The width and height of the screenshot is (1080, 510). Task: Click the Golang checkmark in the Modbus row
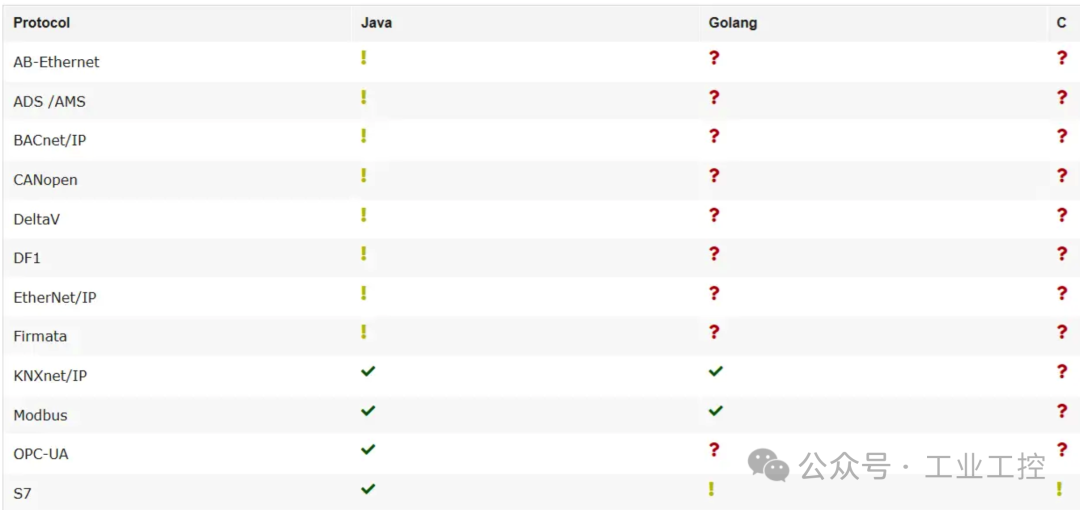point(716,410)
